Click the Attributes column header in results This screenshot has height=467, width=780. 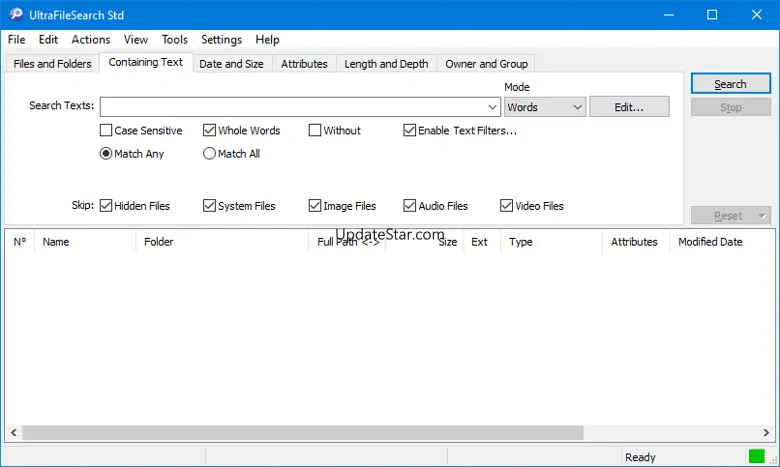click(x=636, y=242)
